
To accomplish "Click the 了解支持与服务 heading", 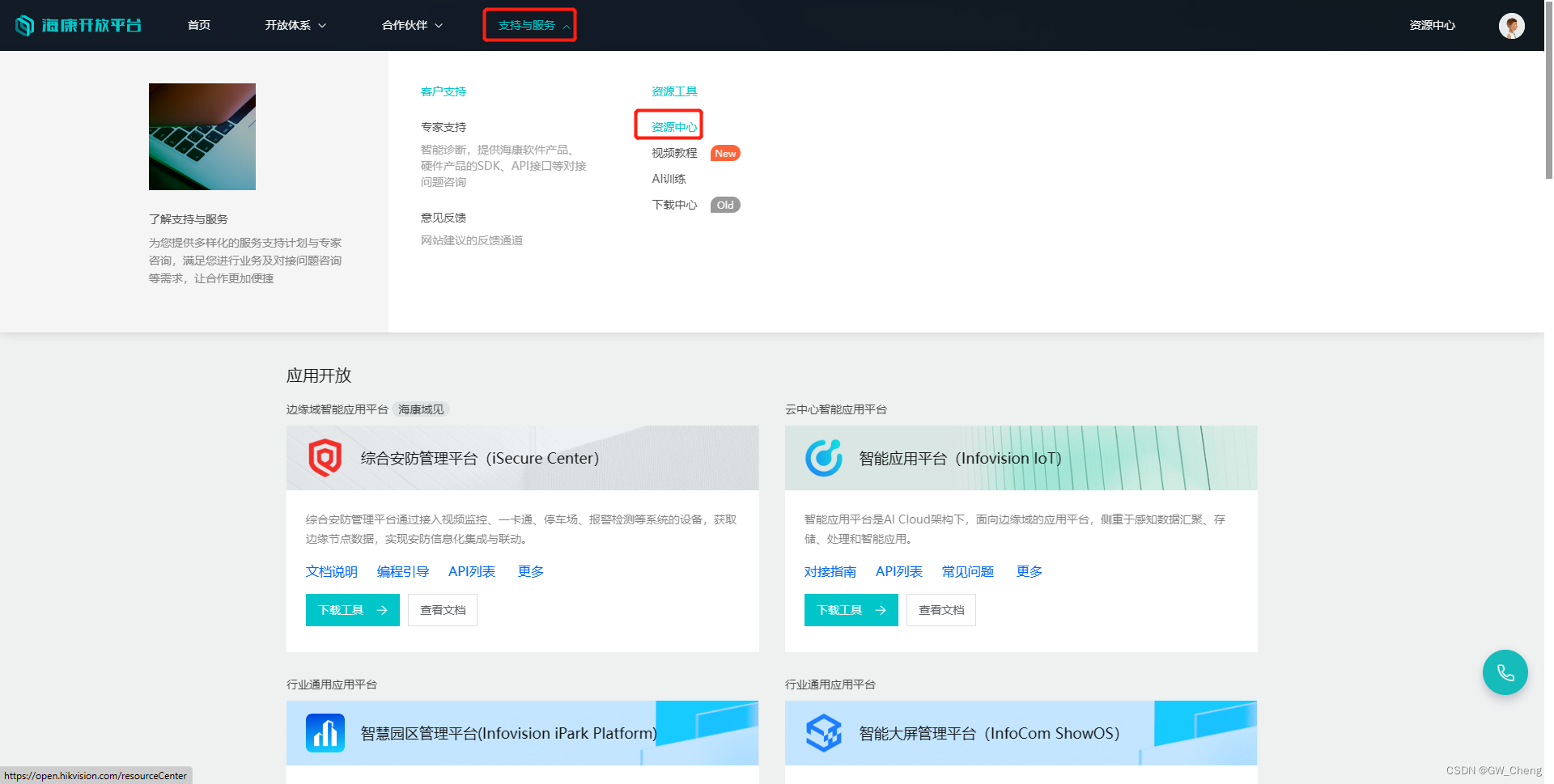I will coord(189,219).
